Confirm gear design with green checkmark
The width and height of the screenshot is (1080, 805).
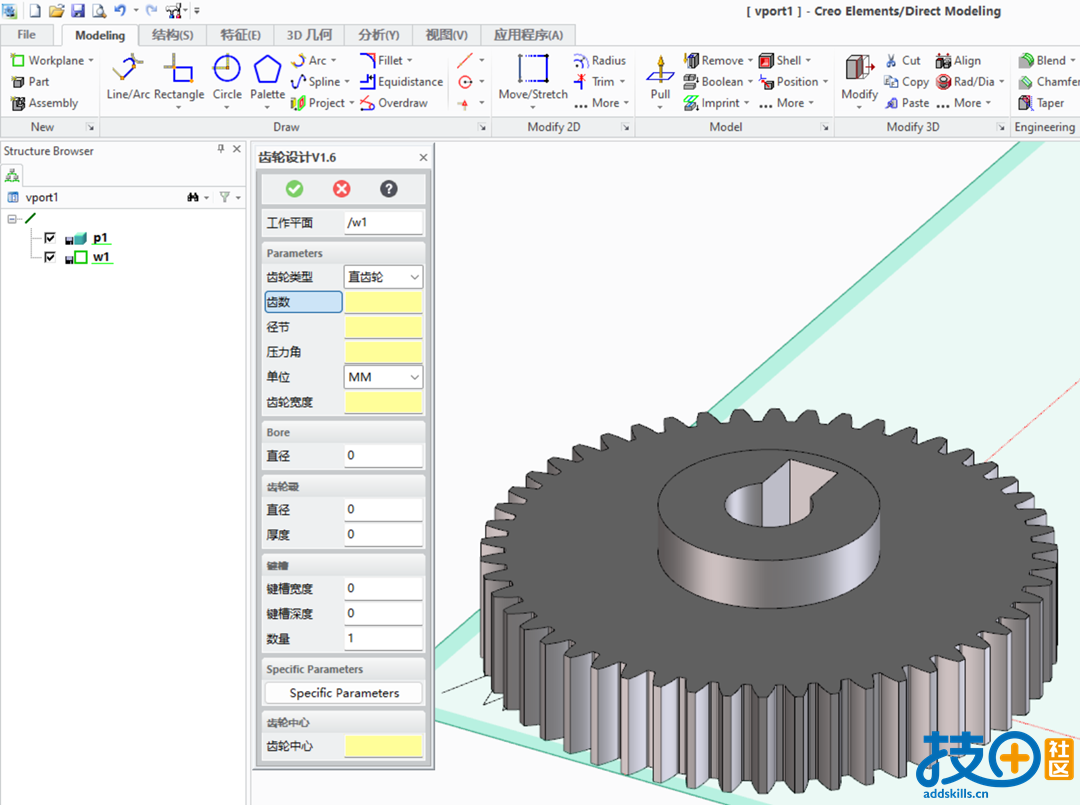tap(294, 189)
